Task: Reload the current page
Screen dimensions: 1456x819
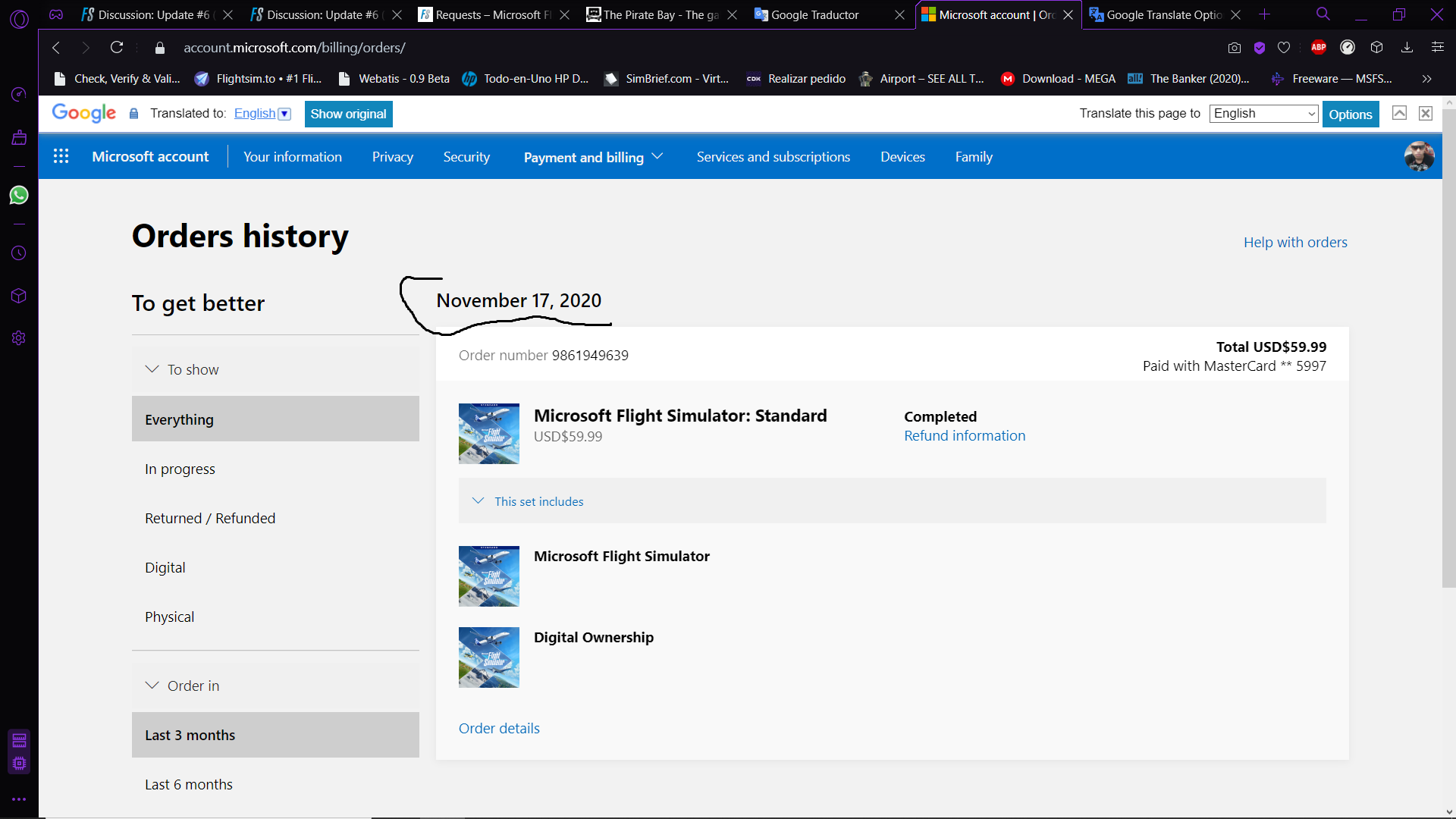Action: 117,48
